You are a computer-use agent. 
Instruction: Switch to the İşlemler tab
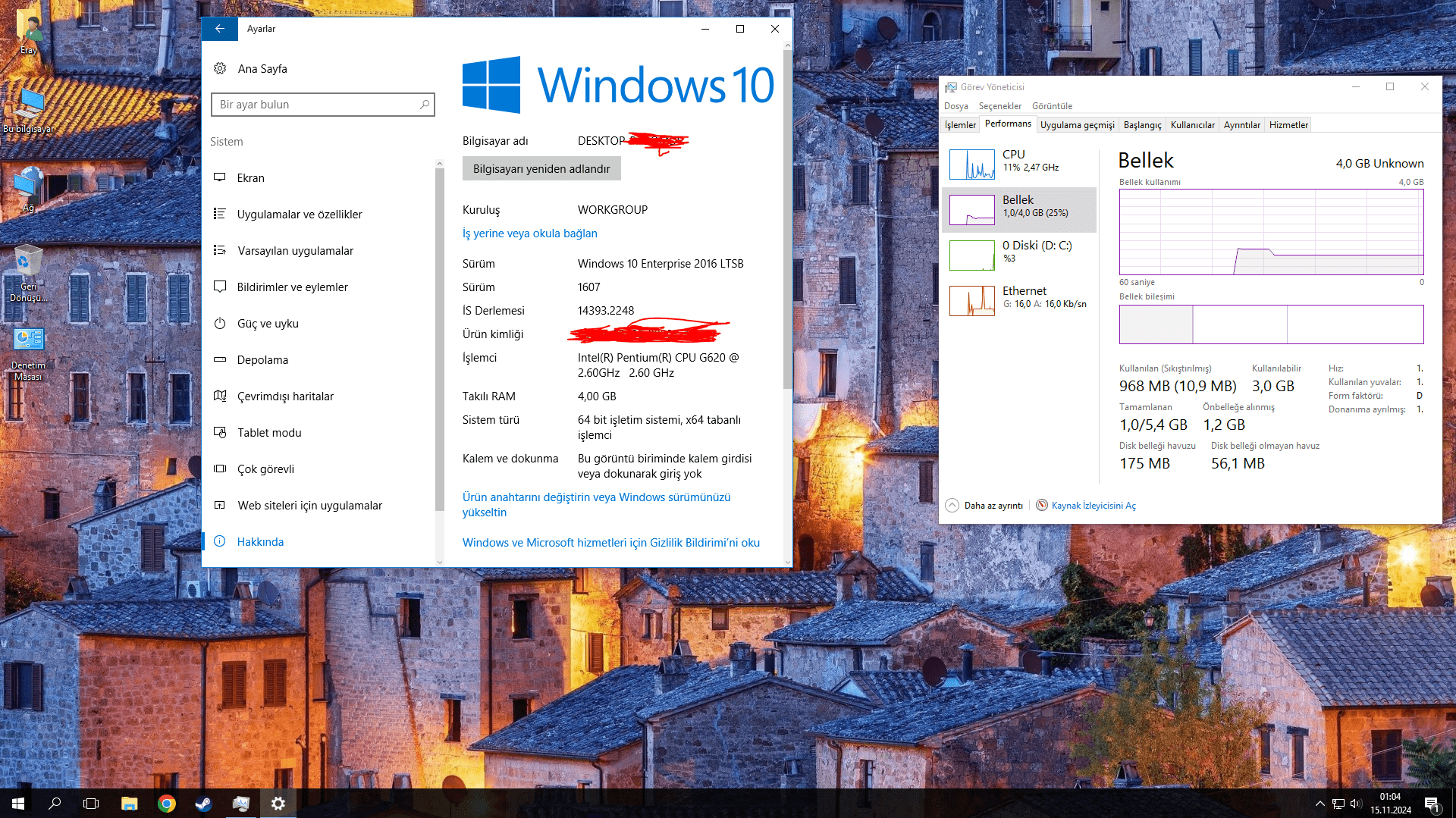point(960,125)
